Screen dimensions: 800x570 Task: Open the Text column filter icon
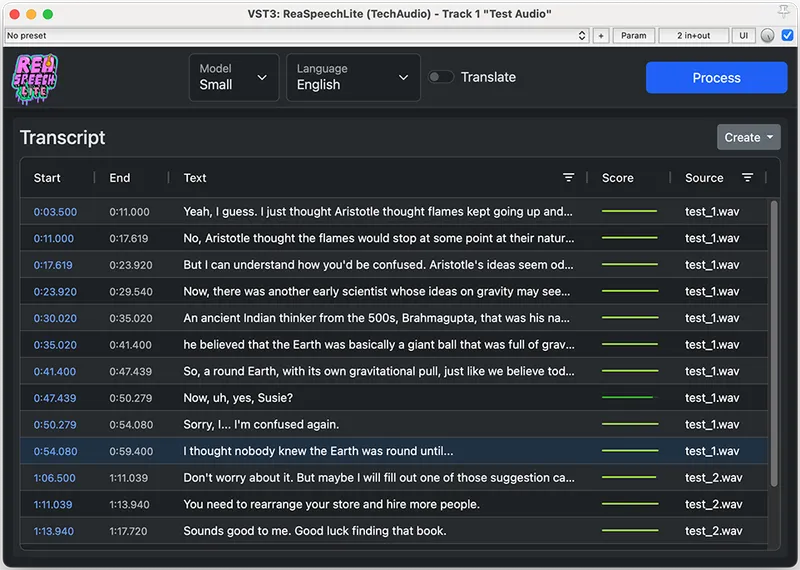tap(568, 178)
